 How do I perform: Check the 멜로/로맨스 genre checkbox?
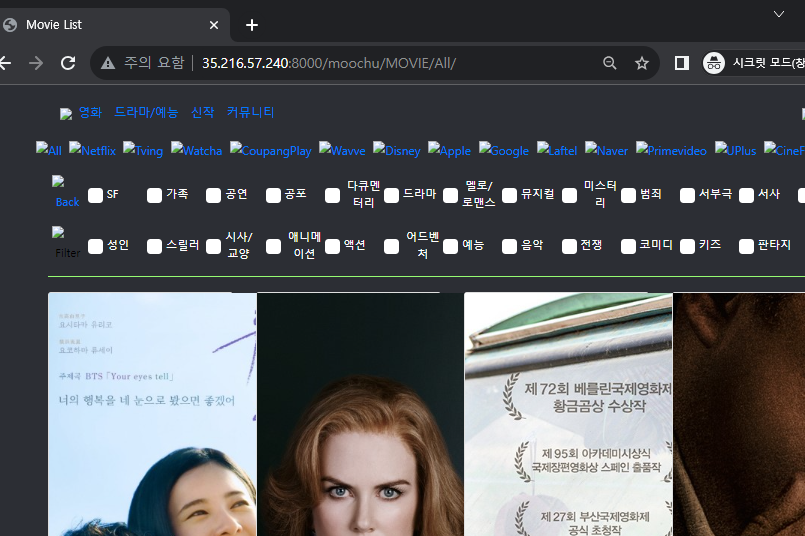451,195
